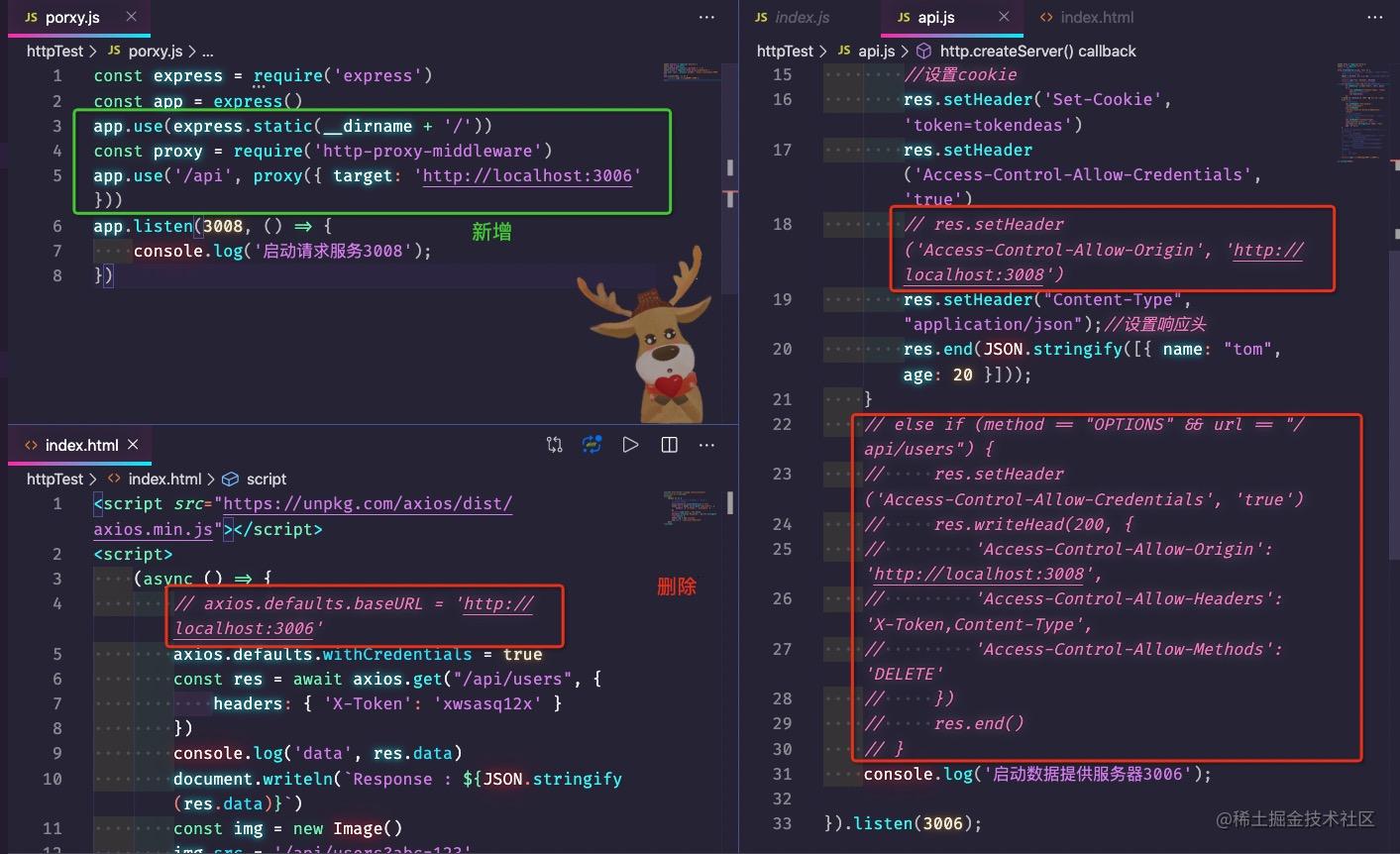Click line number 6 in porxy.js
Screen dimensions: 1400x854
point(57,226)
